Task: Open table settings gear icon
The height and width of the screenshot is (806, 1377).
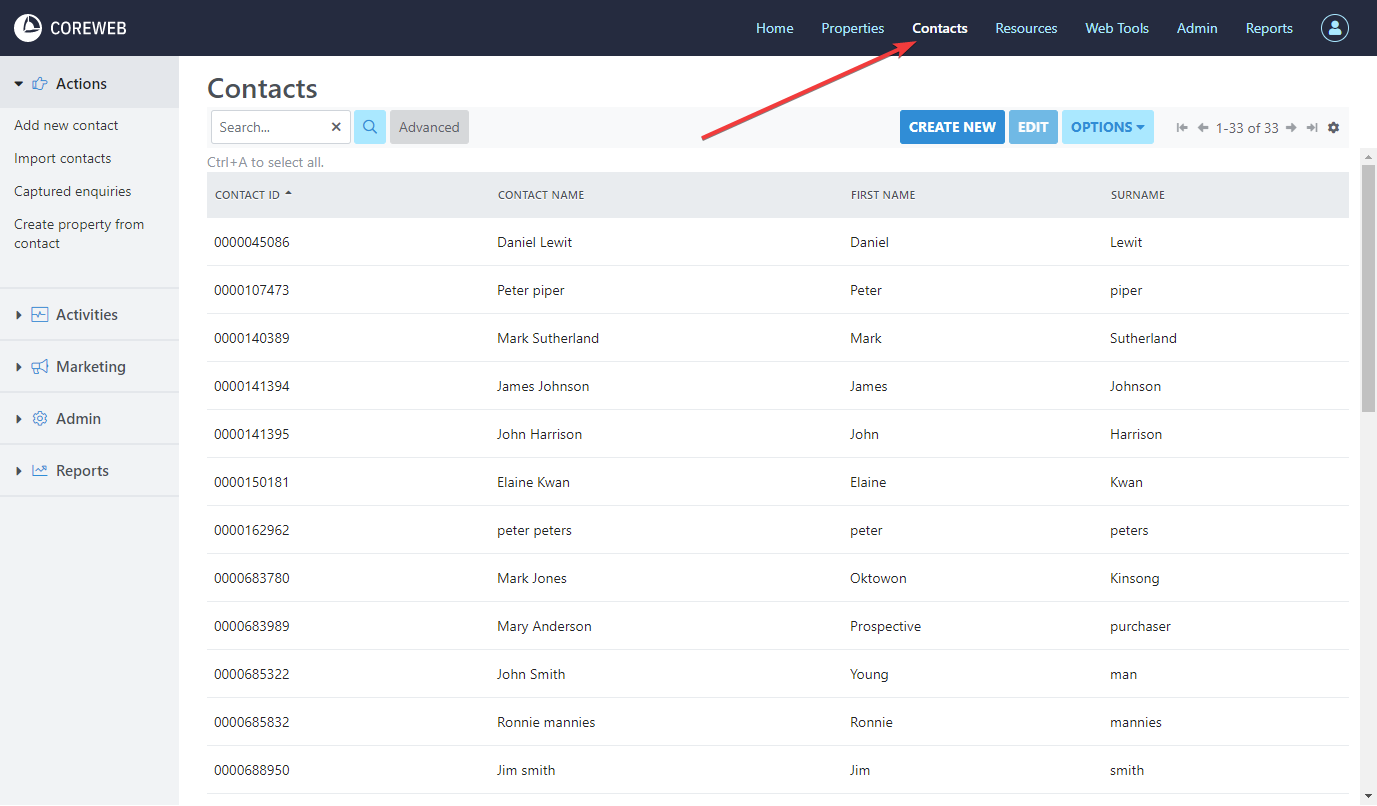Action: 1333,128
